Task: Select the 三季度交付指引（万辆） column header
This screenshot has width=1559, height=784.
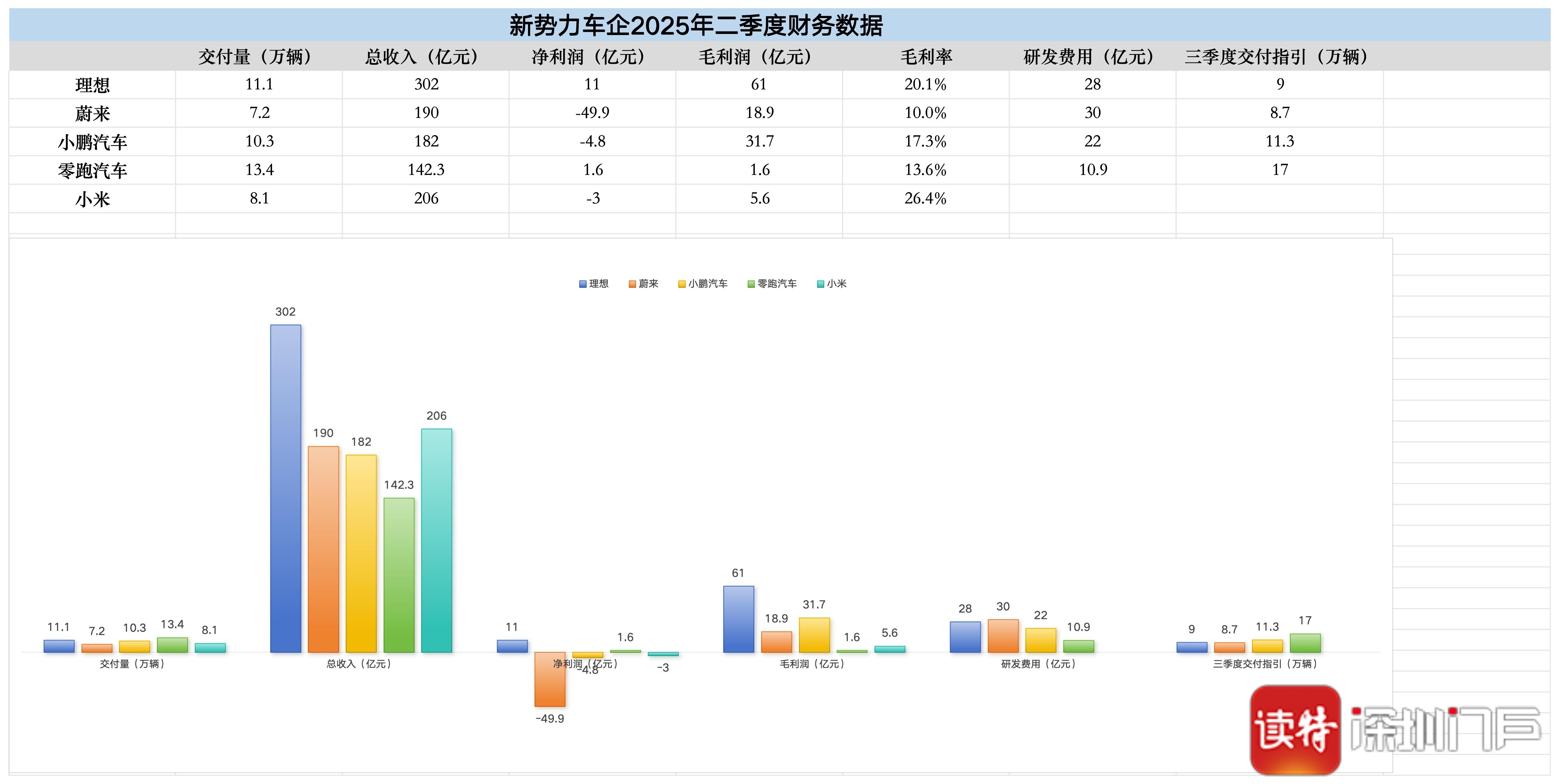Action: point(1280,56)
